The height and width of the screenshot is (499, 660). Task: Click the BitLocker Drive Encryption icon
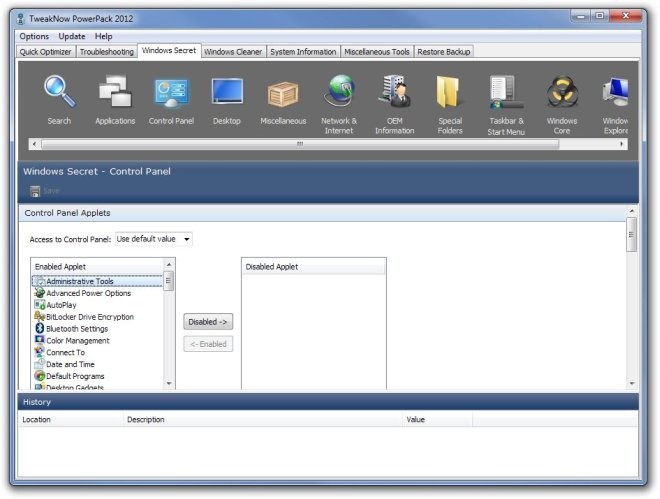click(40, 316)
